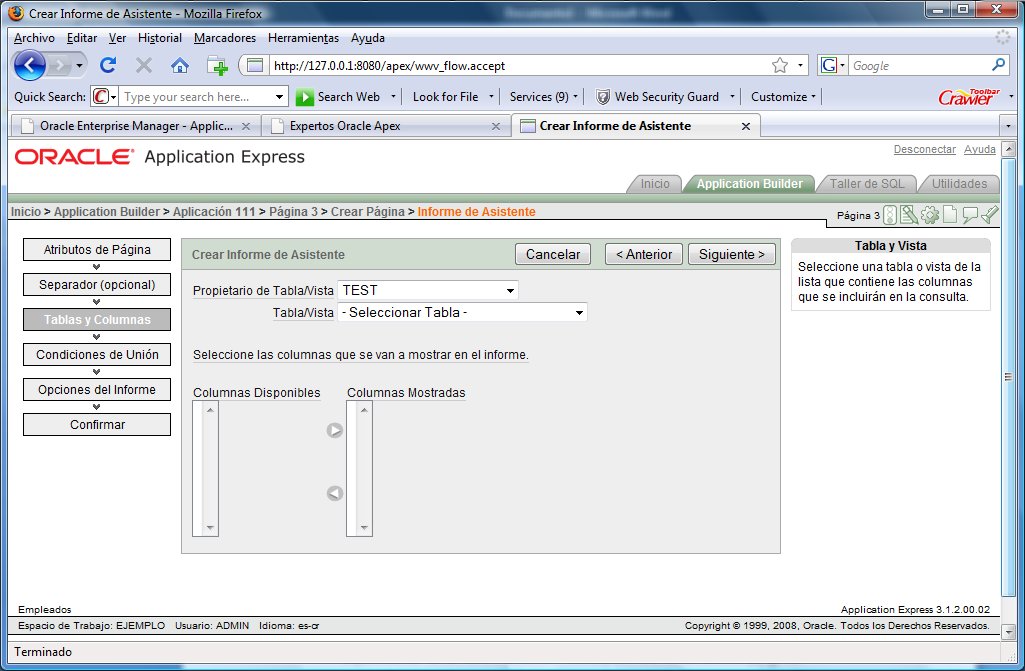
Task: Click the Quick Search text field
Action: point(196,97)
